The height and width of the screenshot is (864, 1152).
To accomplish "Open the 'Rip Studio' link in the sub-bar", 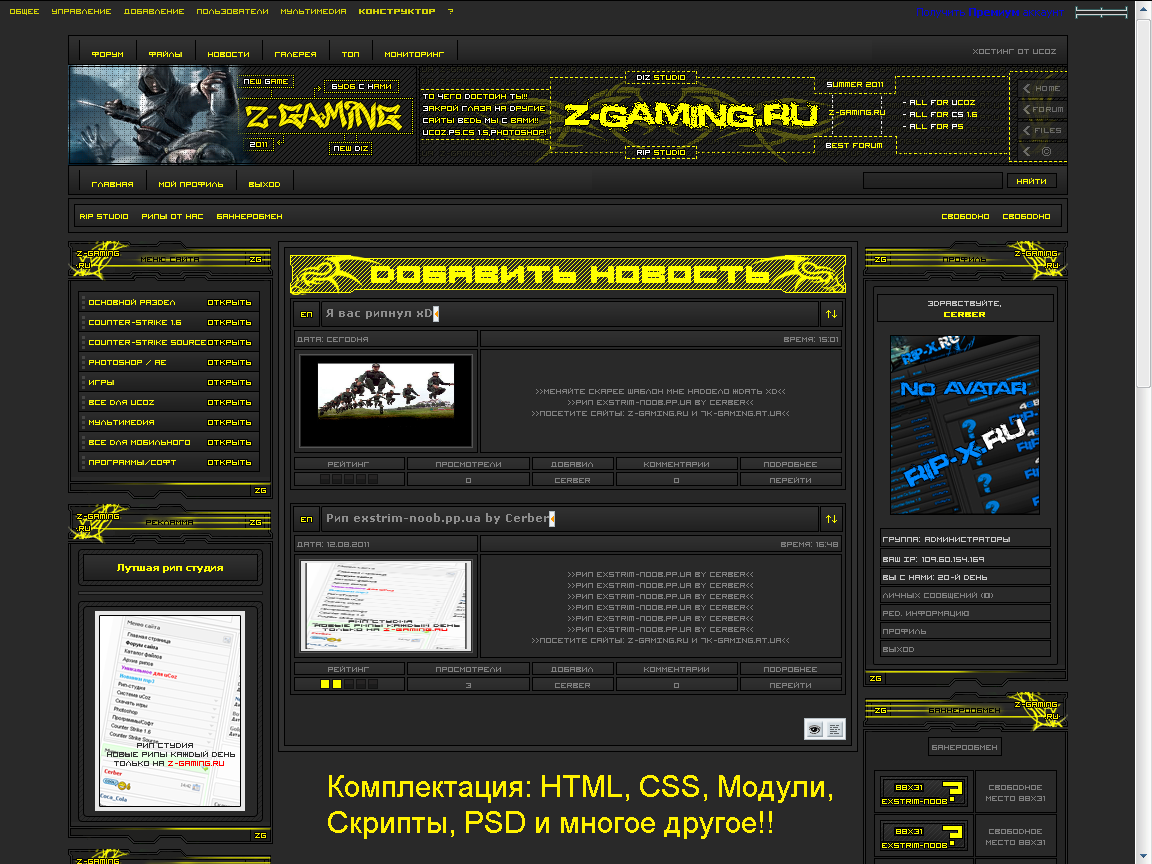I will pos(104,217).
